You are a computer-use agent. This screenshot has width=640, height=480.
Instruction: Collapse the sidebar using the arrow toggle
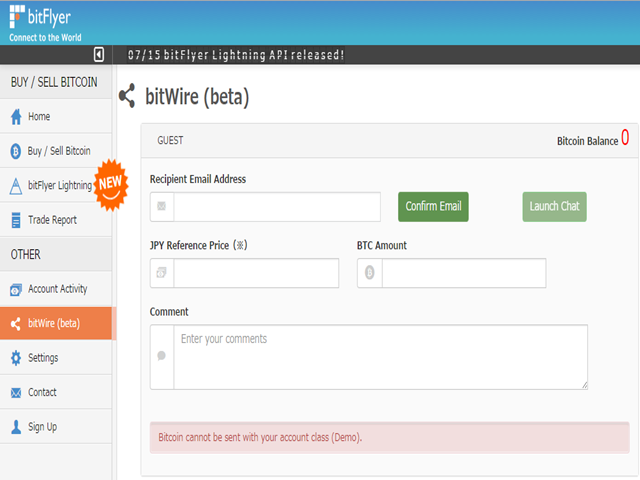coord(99,54)
